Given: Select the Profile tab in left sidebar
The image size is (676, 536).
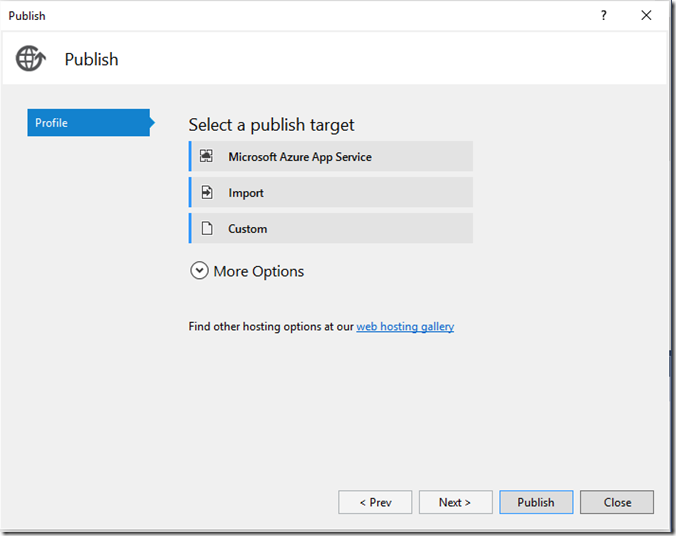Looking at the screenshot, I should (x=88, y=123).
